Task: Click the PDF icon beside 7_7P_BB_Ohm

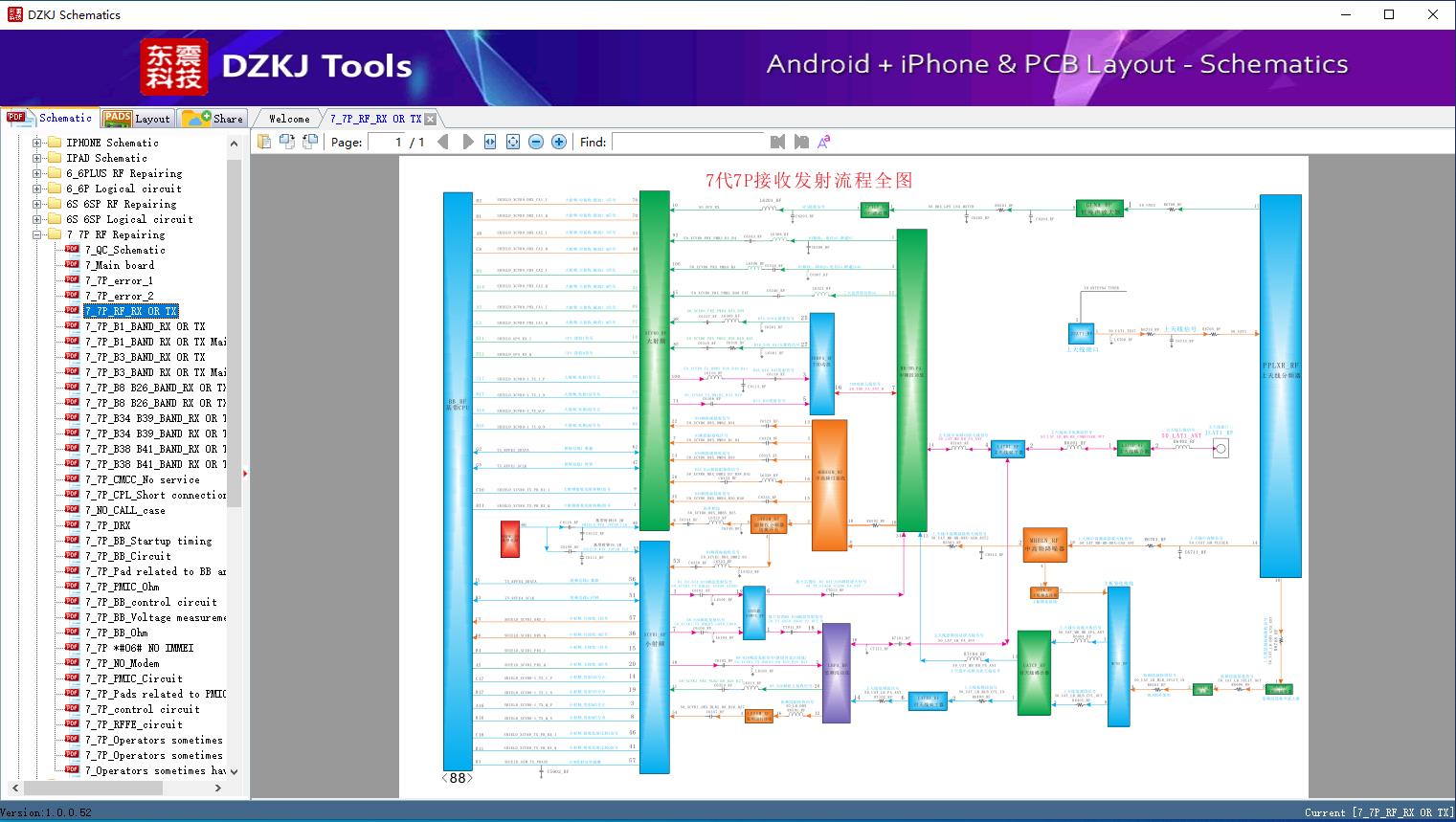Action: pos(72,633)
